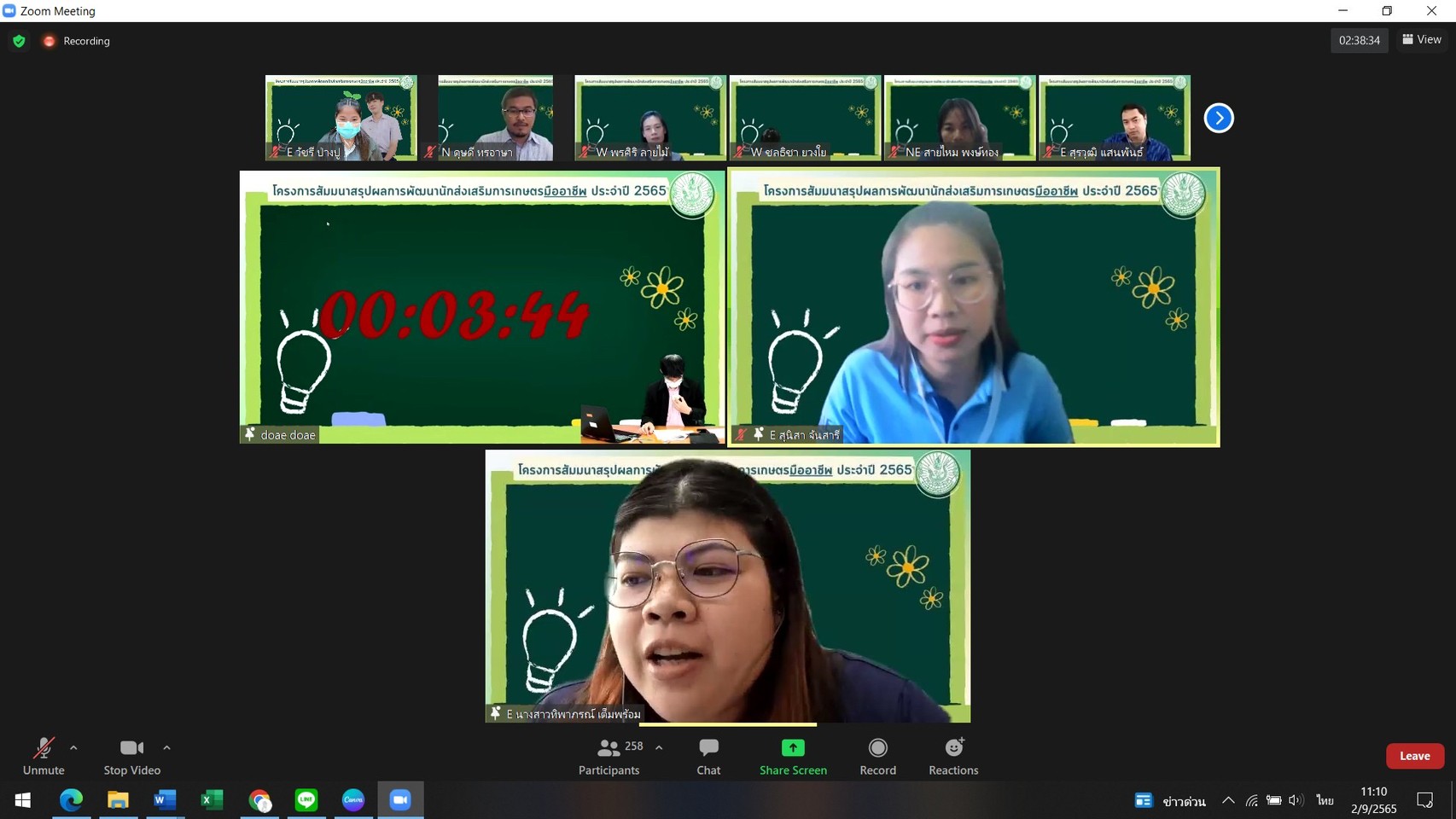Image resolution: width=1456 pixels, height=819 pixels.
Task: Open the system volume control
Action: tap(1296, 800)
